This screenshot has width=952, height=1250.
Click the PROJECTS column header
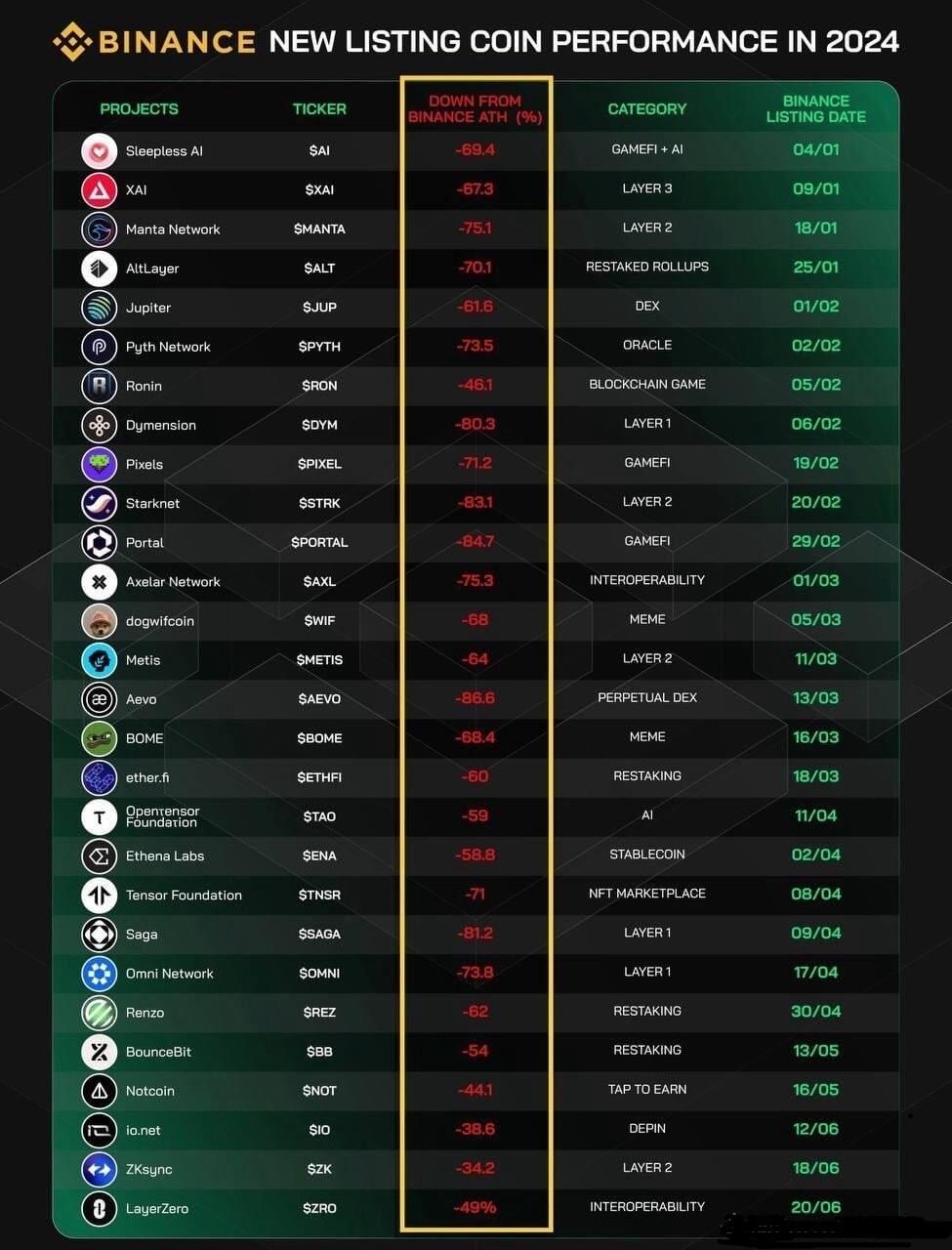pos(139,108)
